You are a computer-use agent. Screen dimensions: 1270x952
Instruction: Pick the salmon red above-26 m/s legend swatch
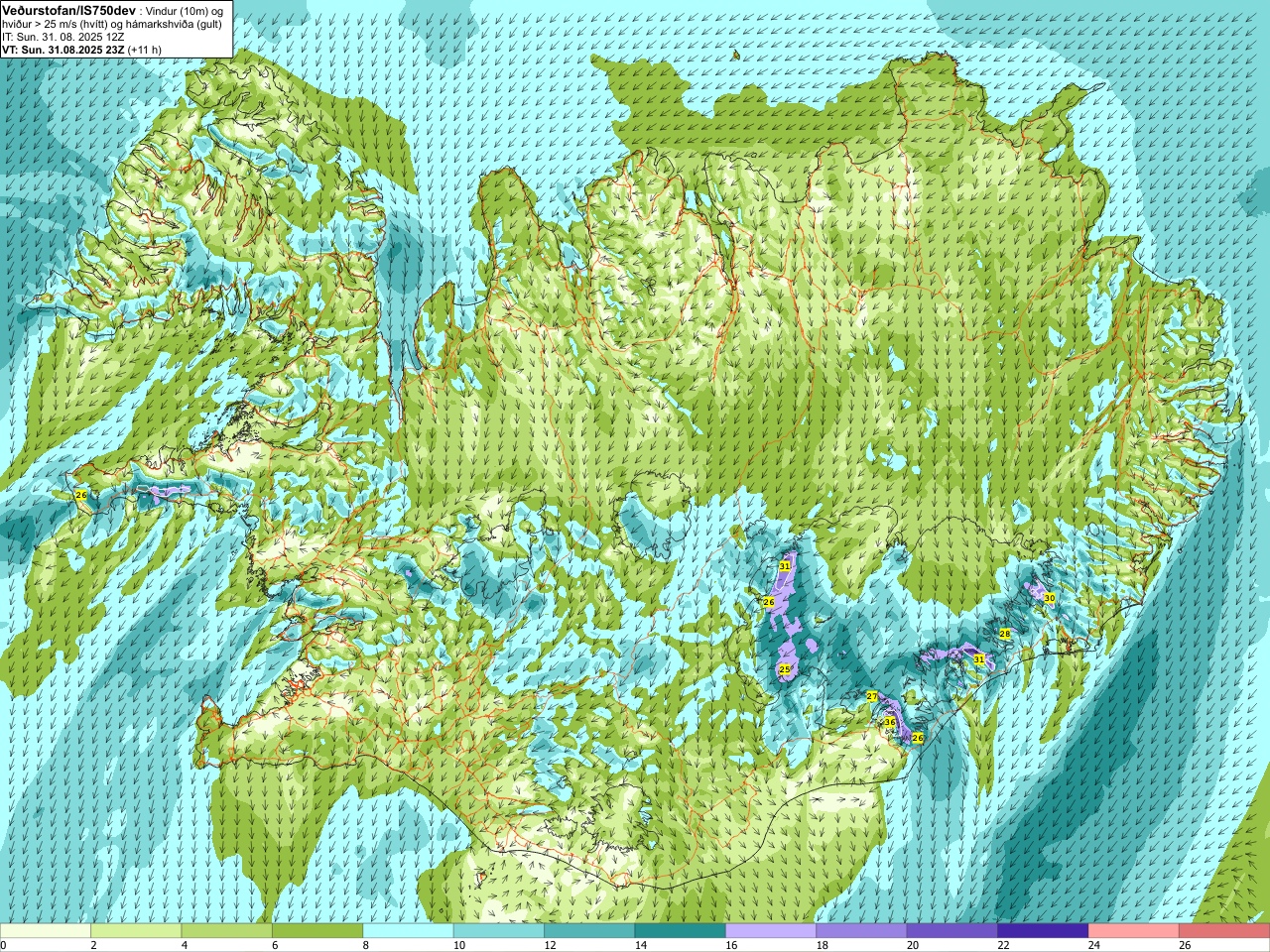(1224, 931)
